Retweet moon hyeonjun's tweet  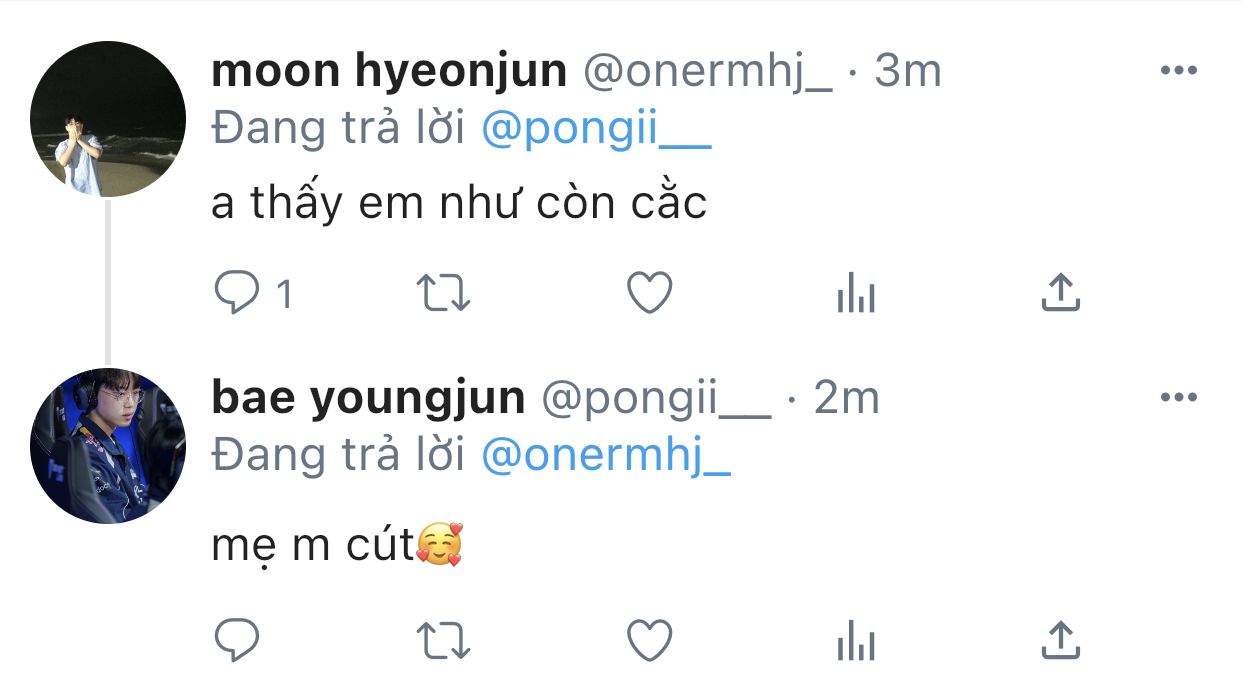(x=443, y=294)
